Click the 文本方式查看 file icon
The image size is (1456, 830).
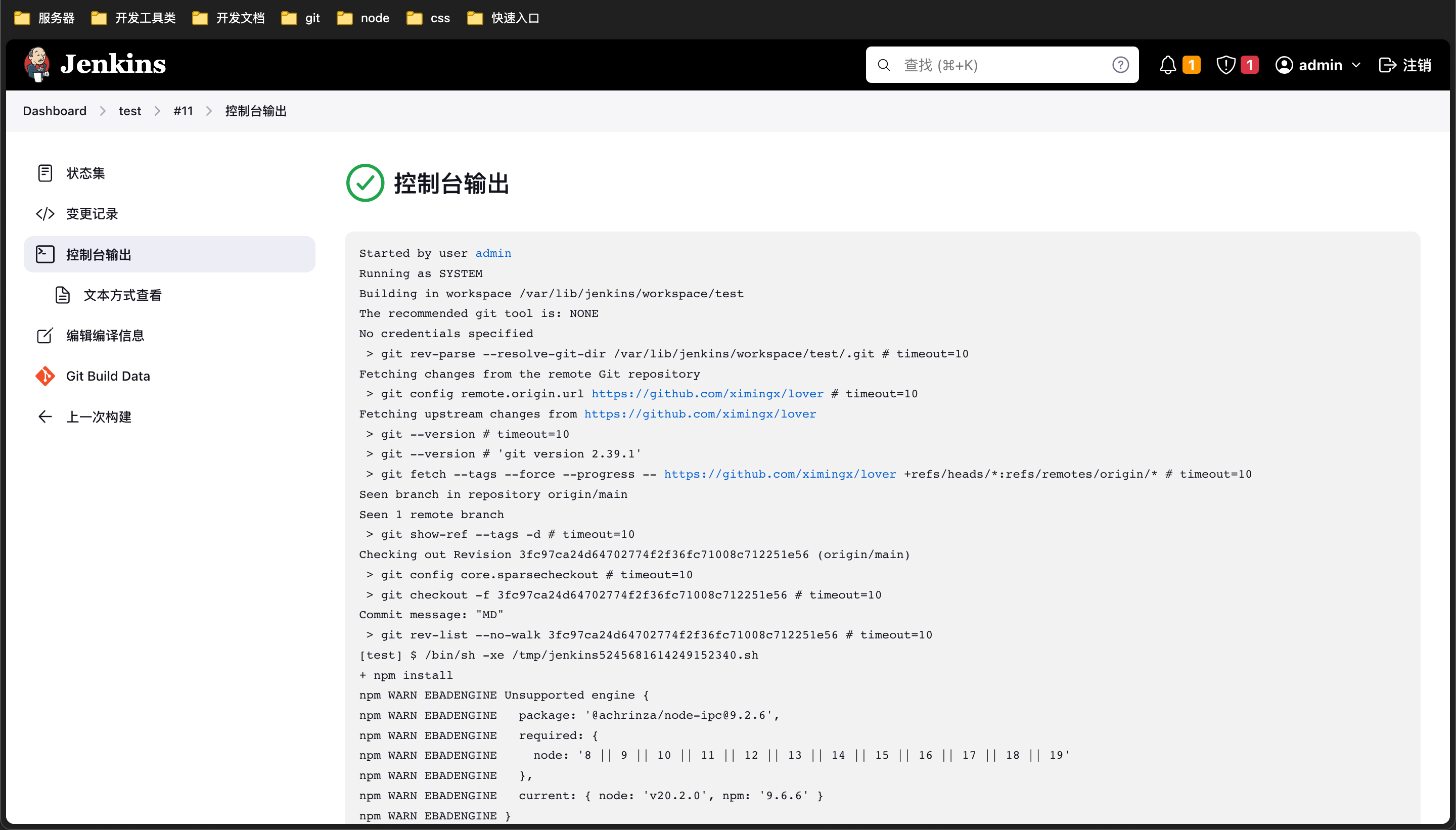63,295
